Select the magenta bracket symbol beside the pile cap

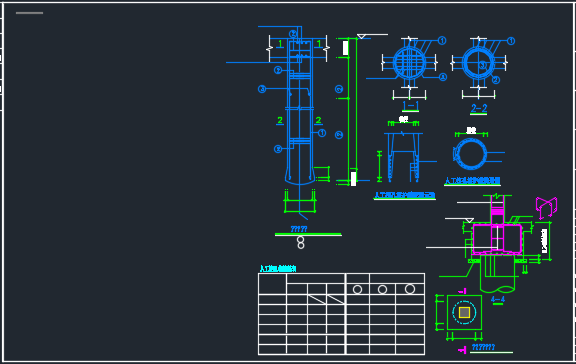coord(546,207)
